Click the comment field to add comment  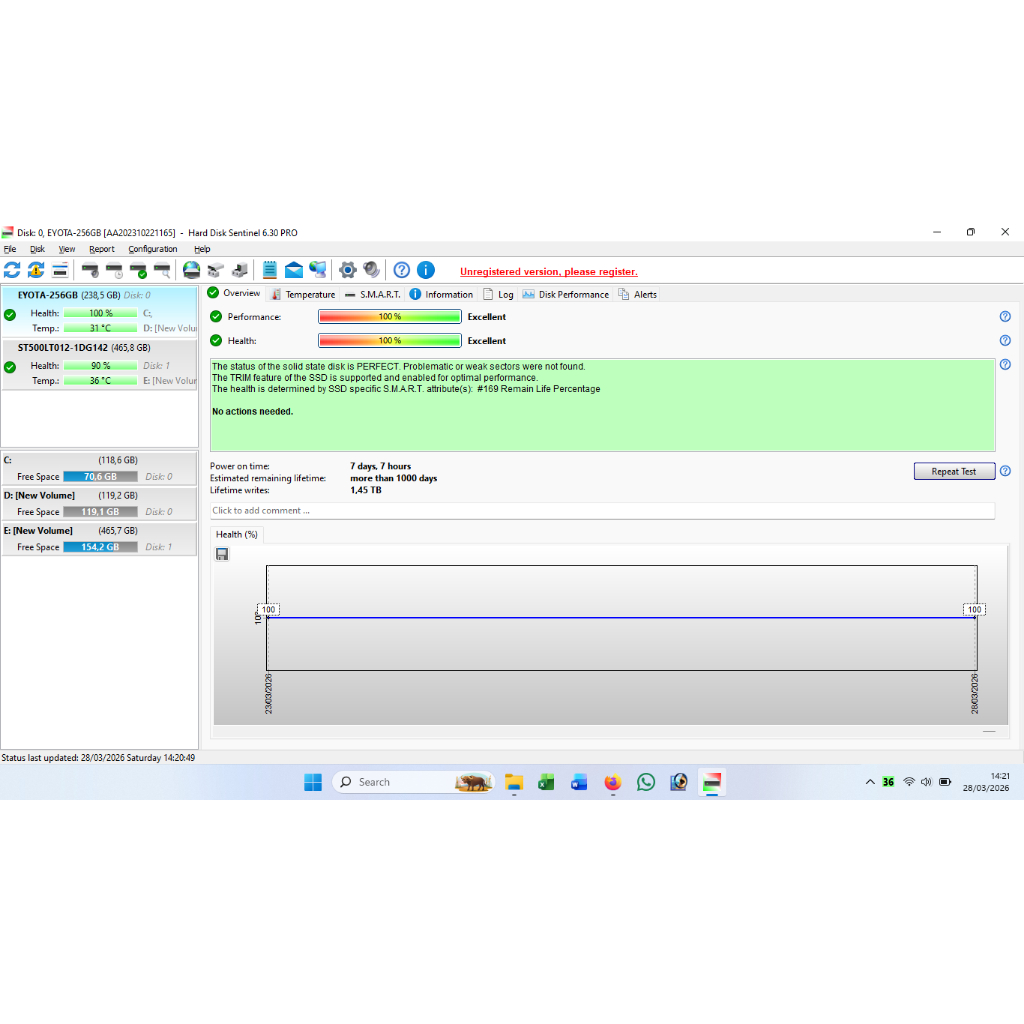(x=602, y=511)
